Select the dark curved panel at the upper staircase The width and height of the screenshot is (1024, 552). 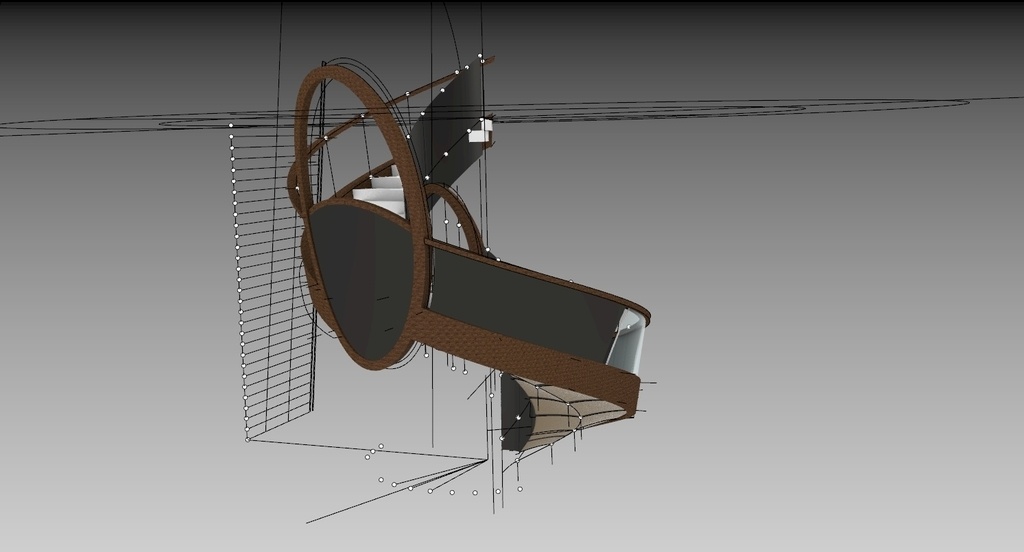450,130
